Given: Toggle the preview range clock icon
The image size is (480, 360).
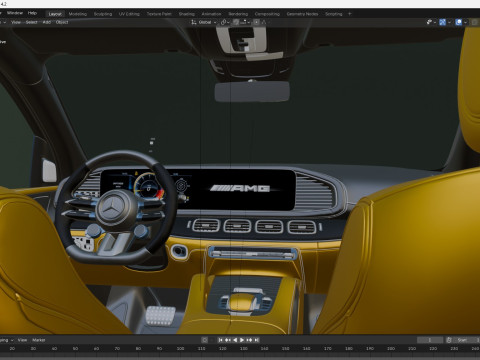Looking at the screenshot, I should [x=449, y=340].
